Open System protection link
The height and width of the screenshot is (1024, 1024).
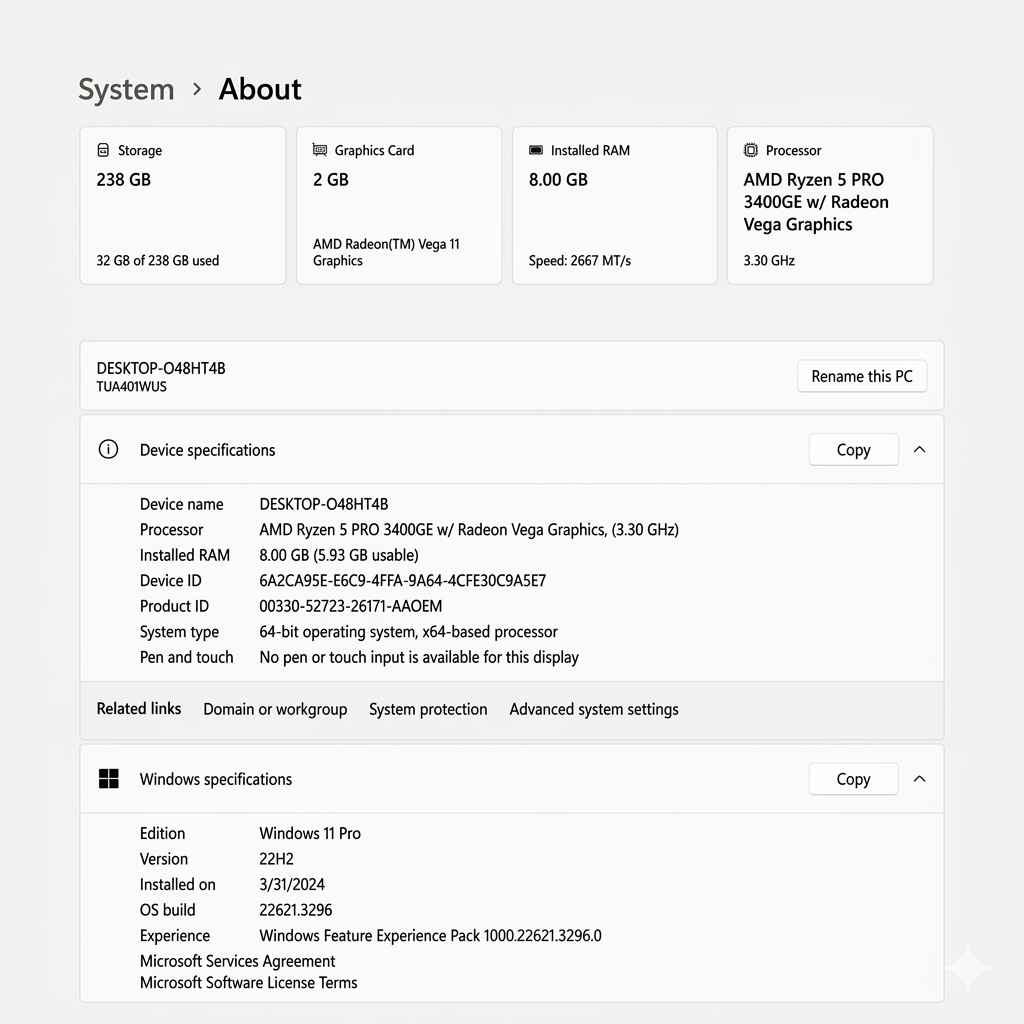[x=428, y=709]
